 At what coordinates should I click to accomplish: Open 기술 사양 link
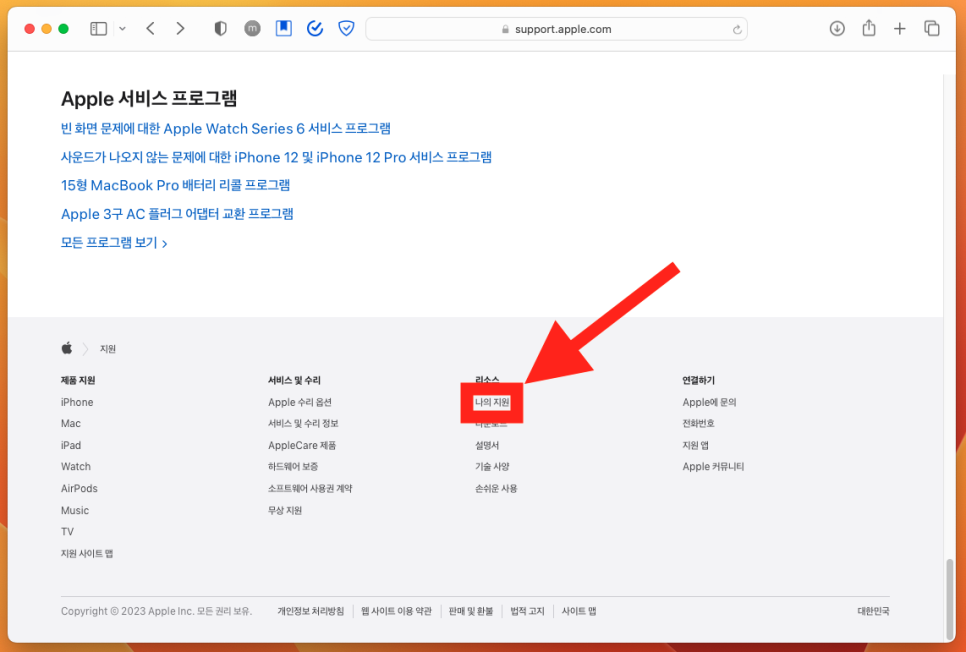tap(492, 467)
